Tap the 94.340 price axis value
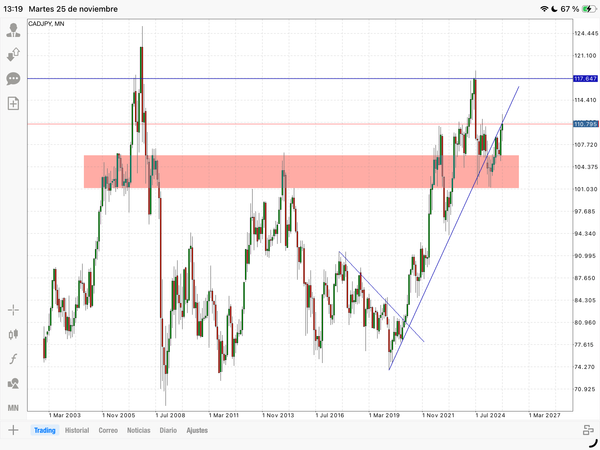Image resolution: width=600 pixels, height=450 pixels. click(x=585, y=233)
